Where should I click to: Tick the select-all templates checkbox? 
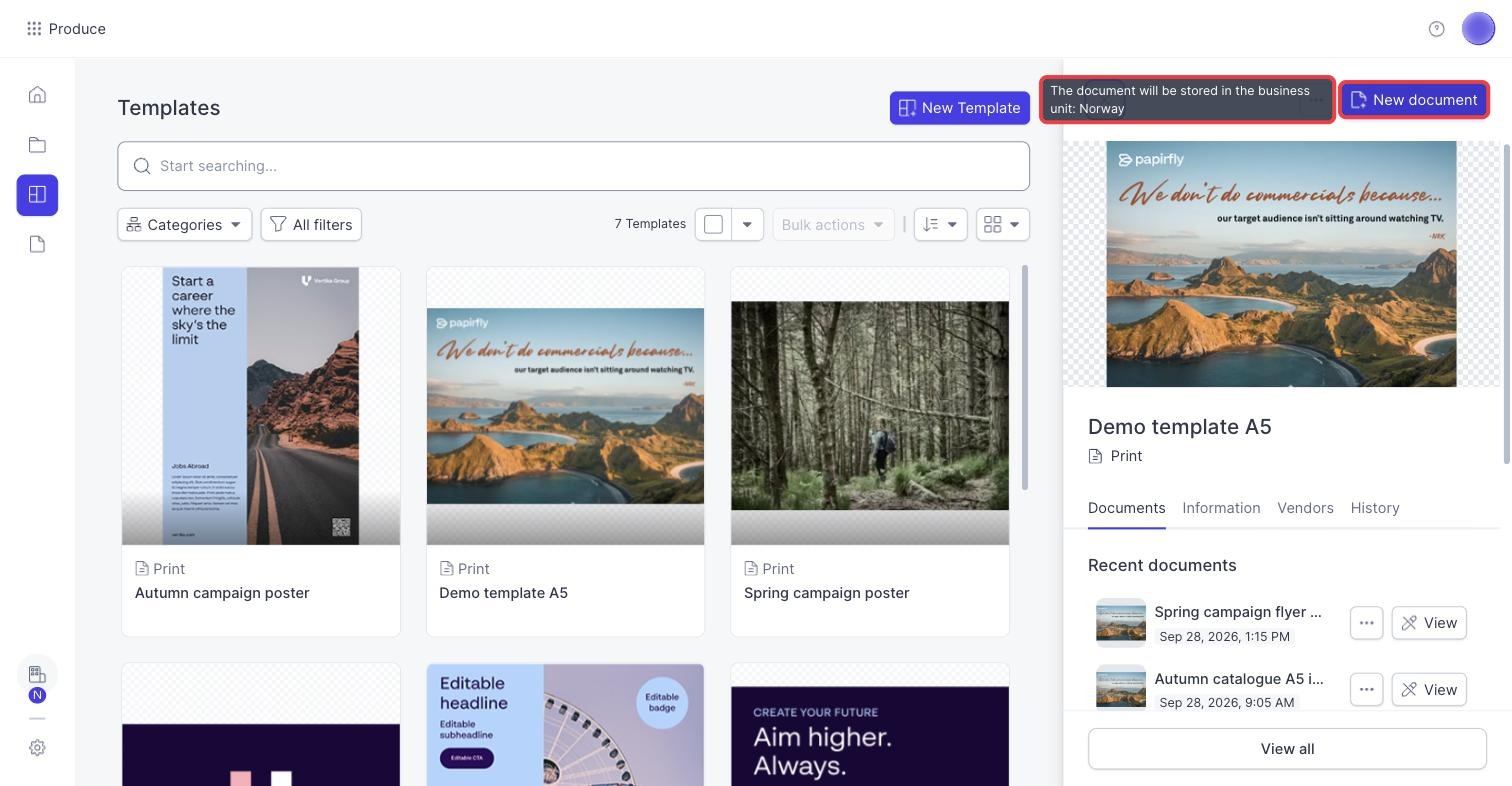(x=714, y=224)
